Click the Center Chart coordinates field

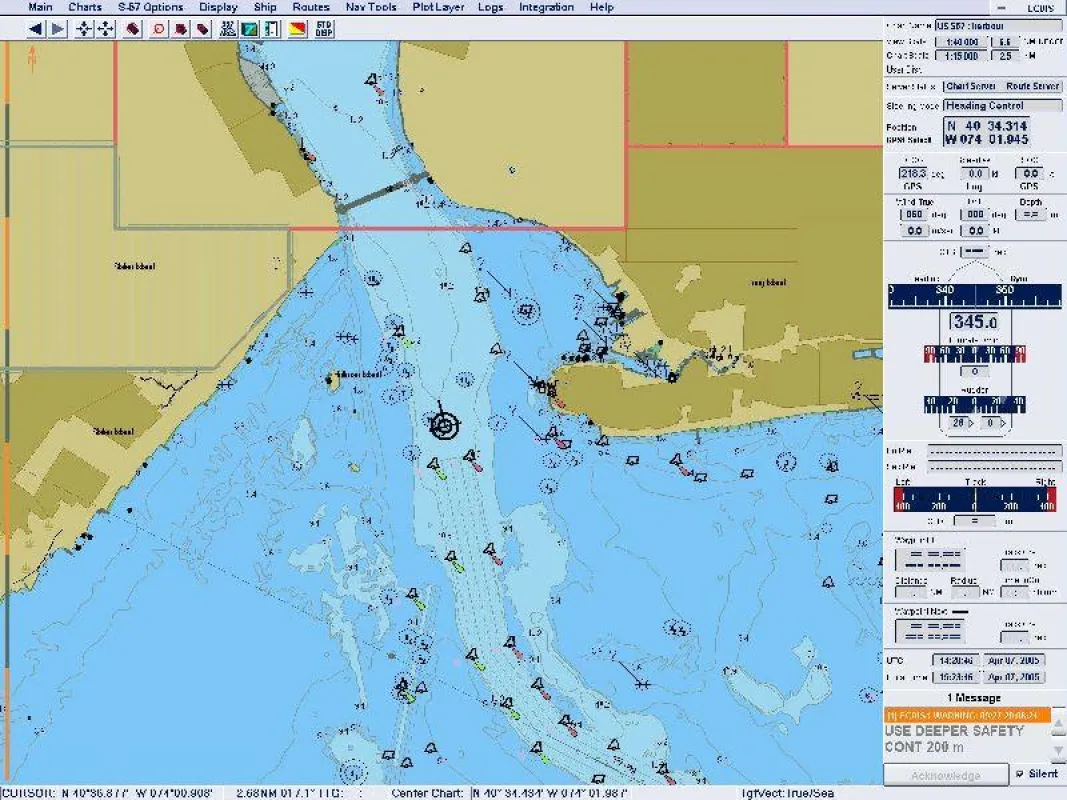[x=551, y=793]
